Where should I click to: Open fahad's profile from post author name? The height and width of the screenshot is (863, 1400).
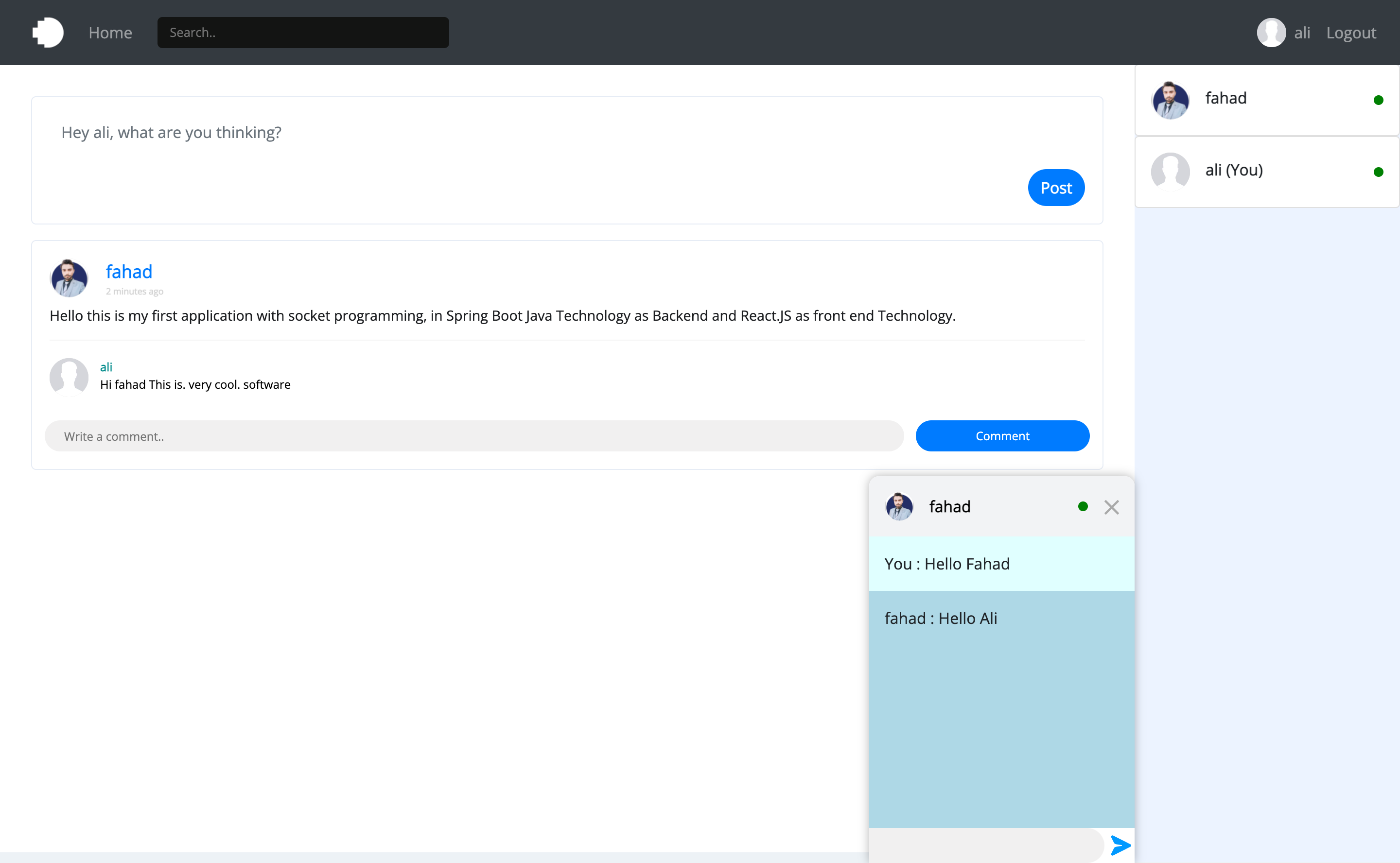[x=129, y=272]
